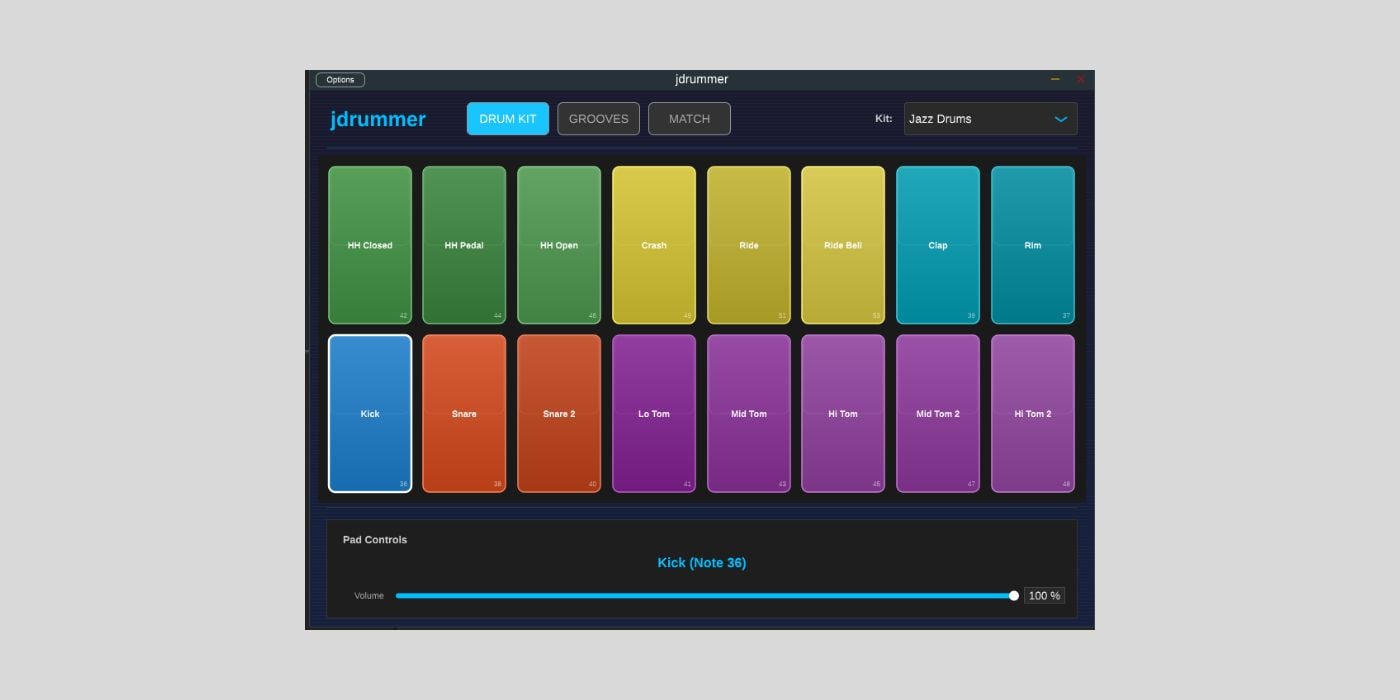Tap the Mid Tom pad

pos(749,413)
